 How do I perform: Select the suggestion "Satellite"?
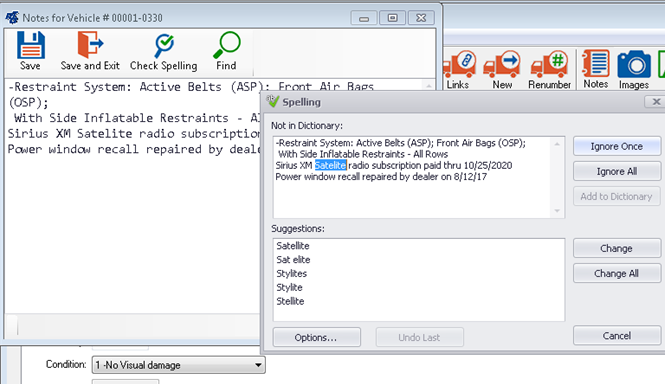(293, 246)
